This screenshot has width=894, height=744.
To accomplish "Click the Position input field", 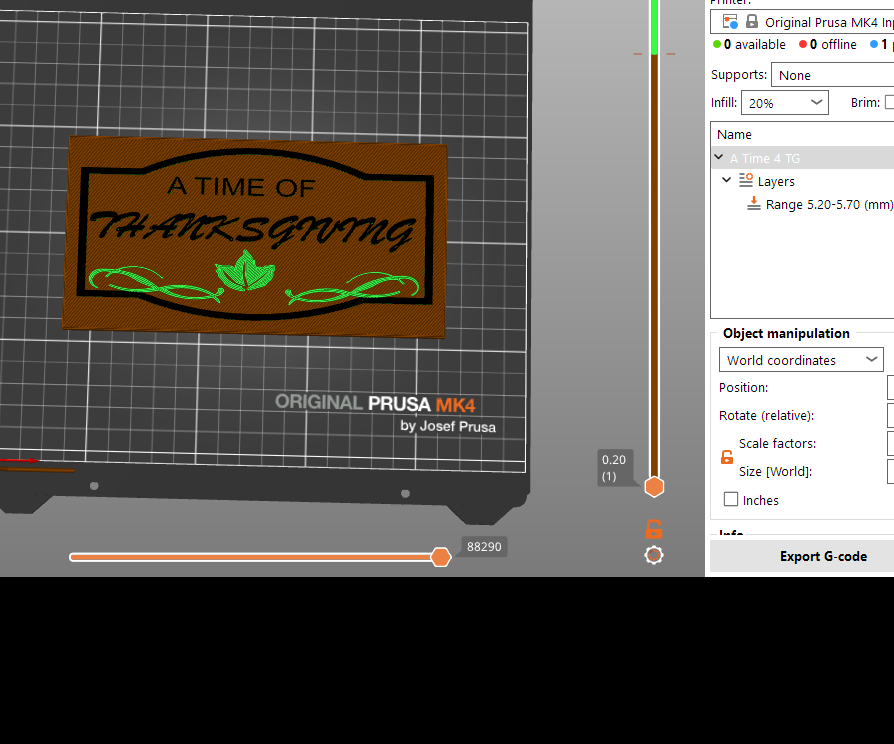I will tap(891, 387).
